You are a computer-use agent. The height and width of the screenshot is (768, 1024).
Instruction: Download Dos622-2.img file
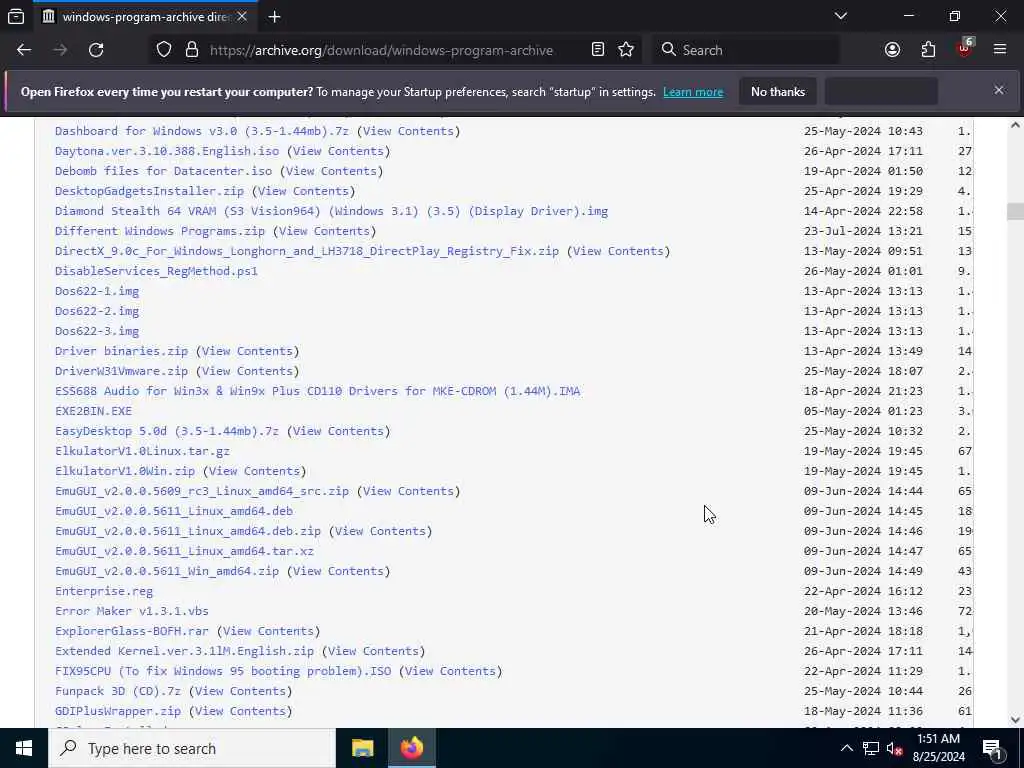[97, 311]
